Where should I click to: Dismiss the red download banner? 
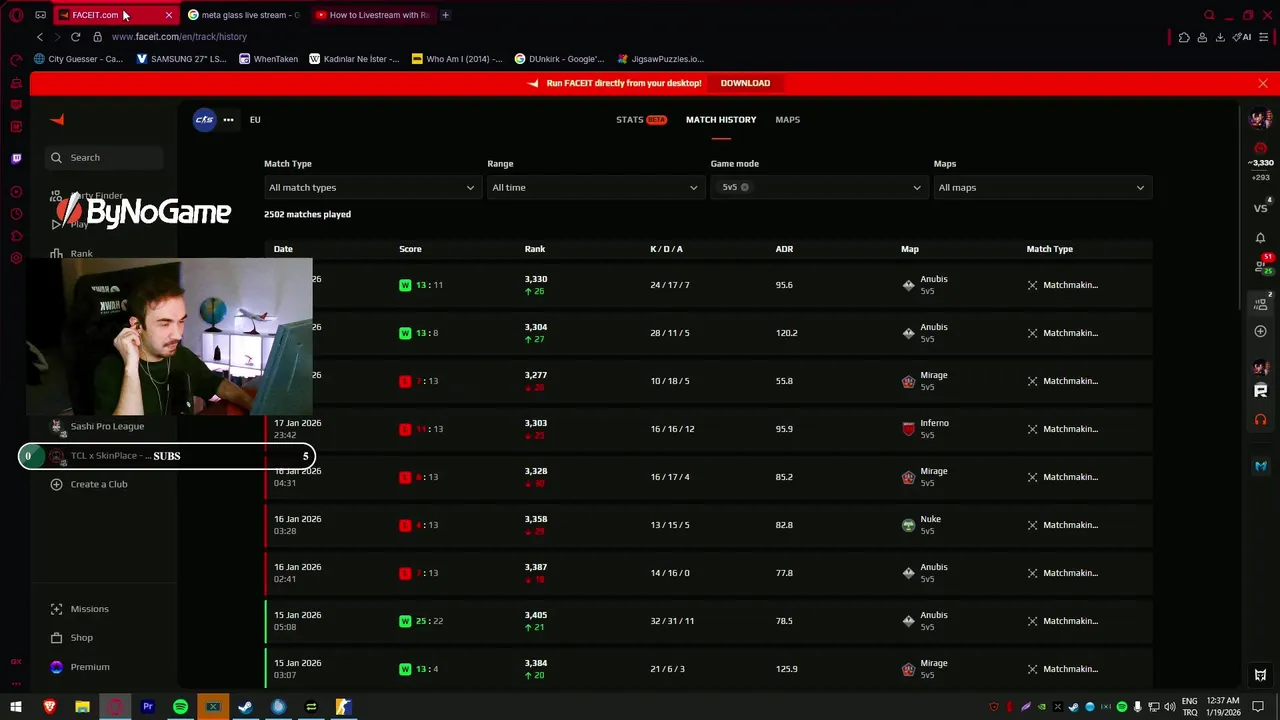(1263, 83)
